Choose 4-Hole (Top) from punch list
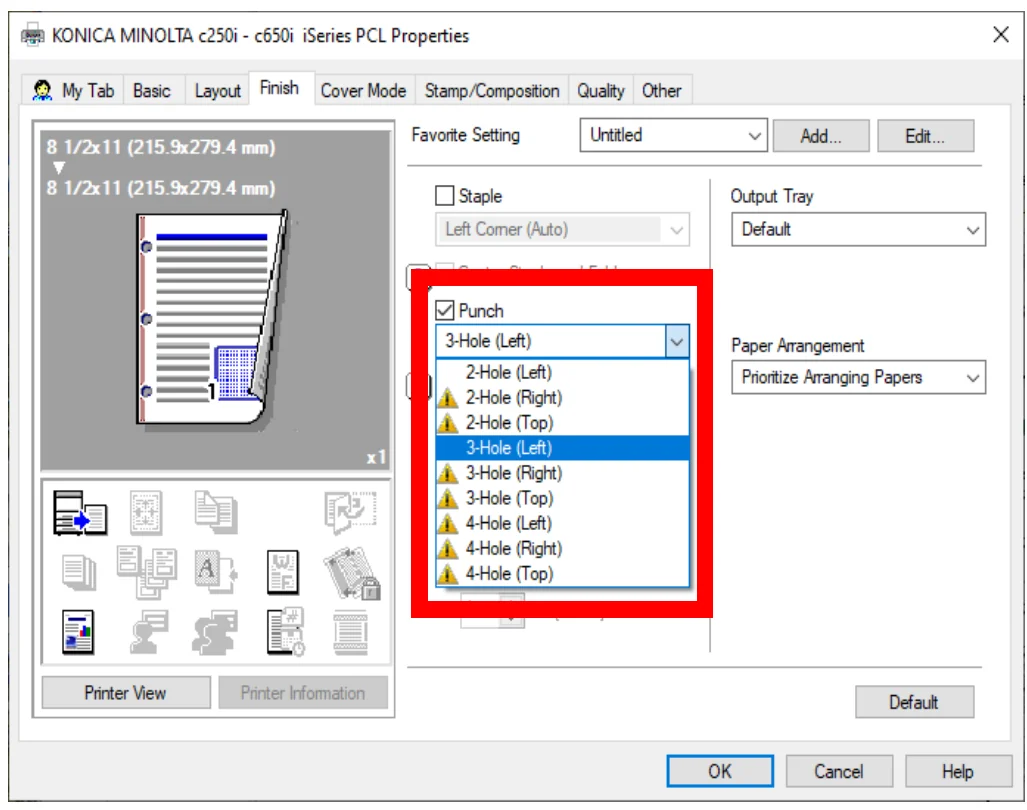 (562, 574)
